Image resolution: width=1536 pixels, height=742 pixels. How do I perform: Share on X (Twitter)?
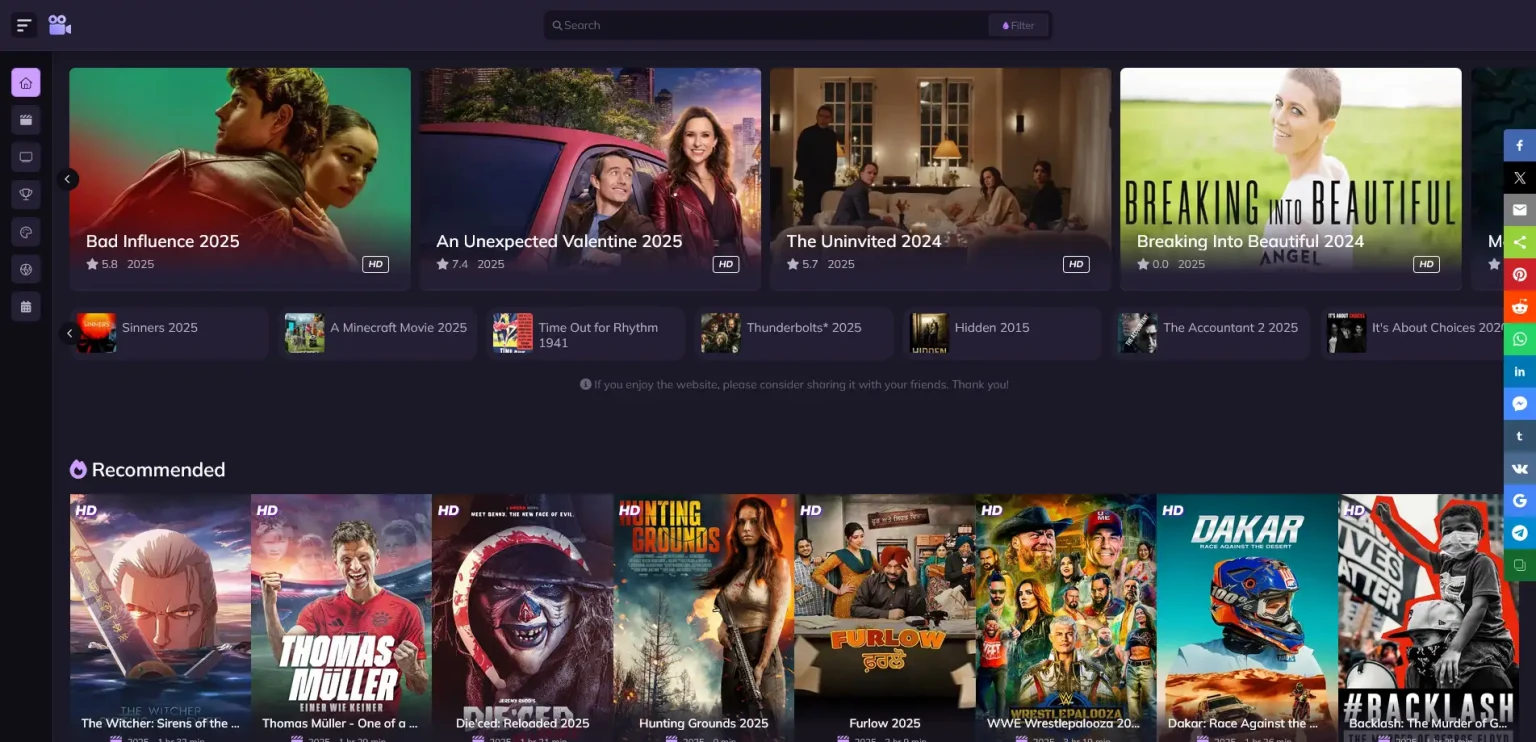click(x=1520, y=177)
